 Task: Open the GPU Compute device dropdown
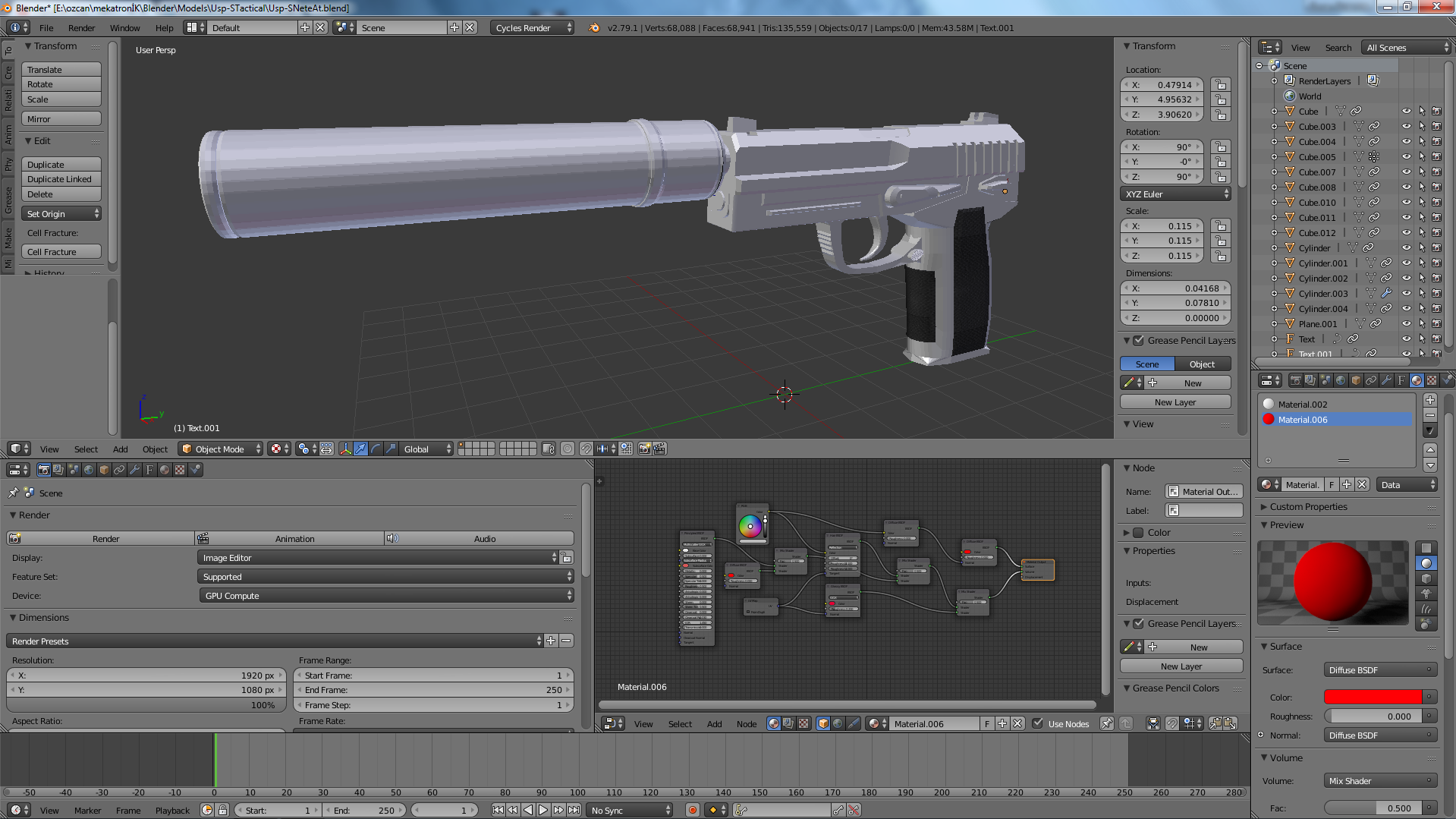(x=385, y=596)
